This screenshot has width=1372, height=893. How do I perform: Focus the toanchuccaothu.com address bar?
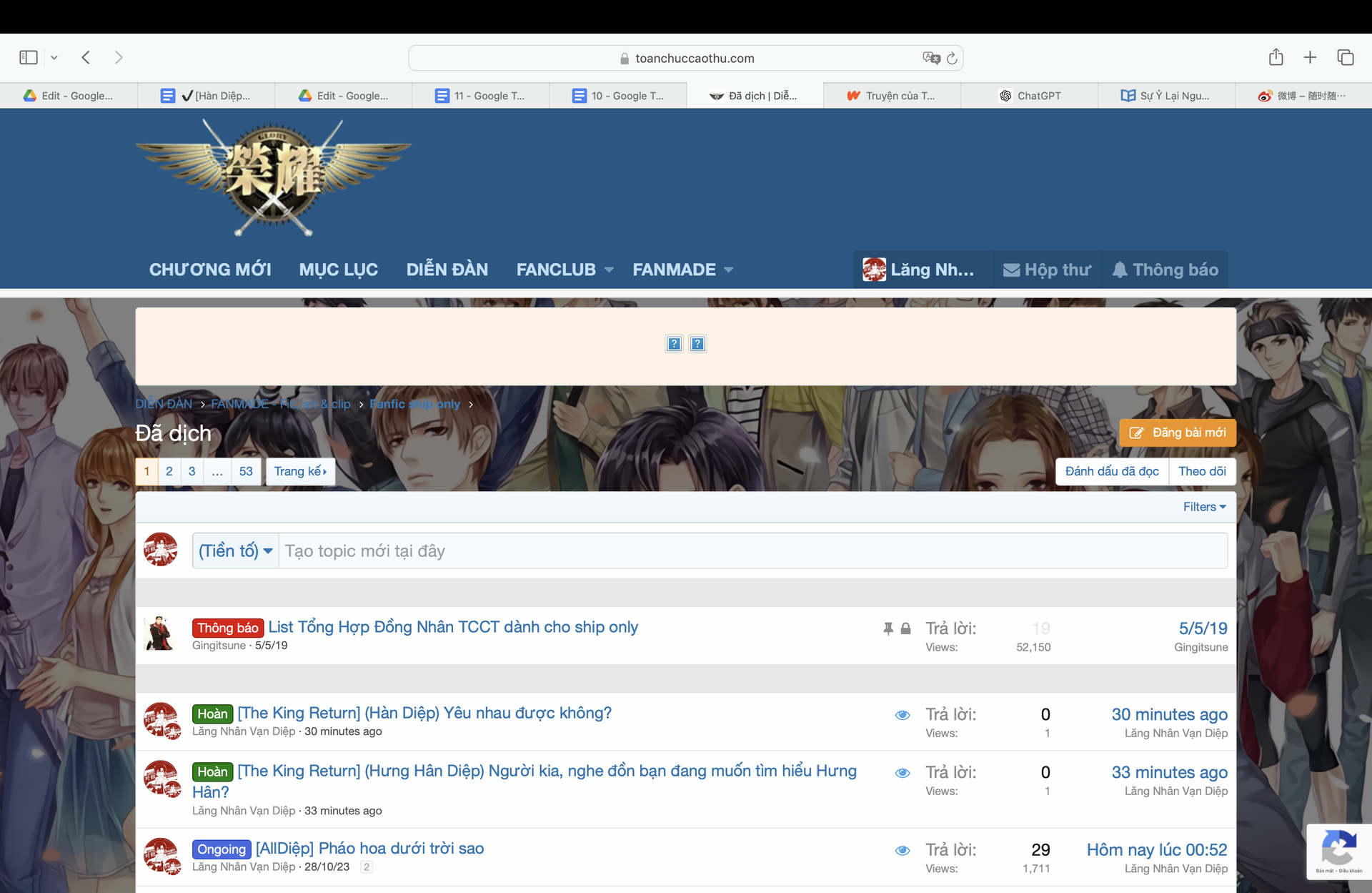(685, 58)
